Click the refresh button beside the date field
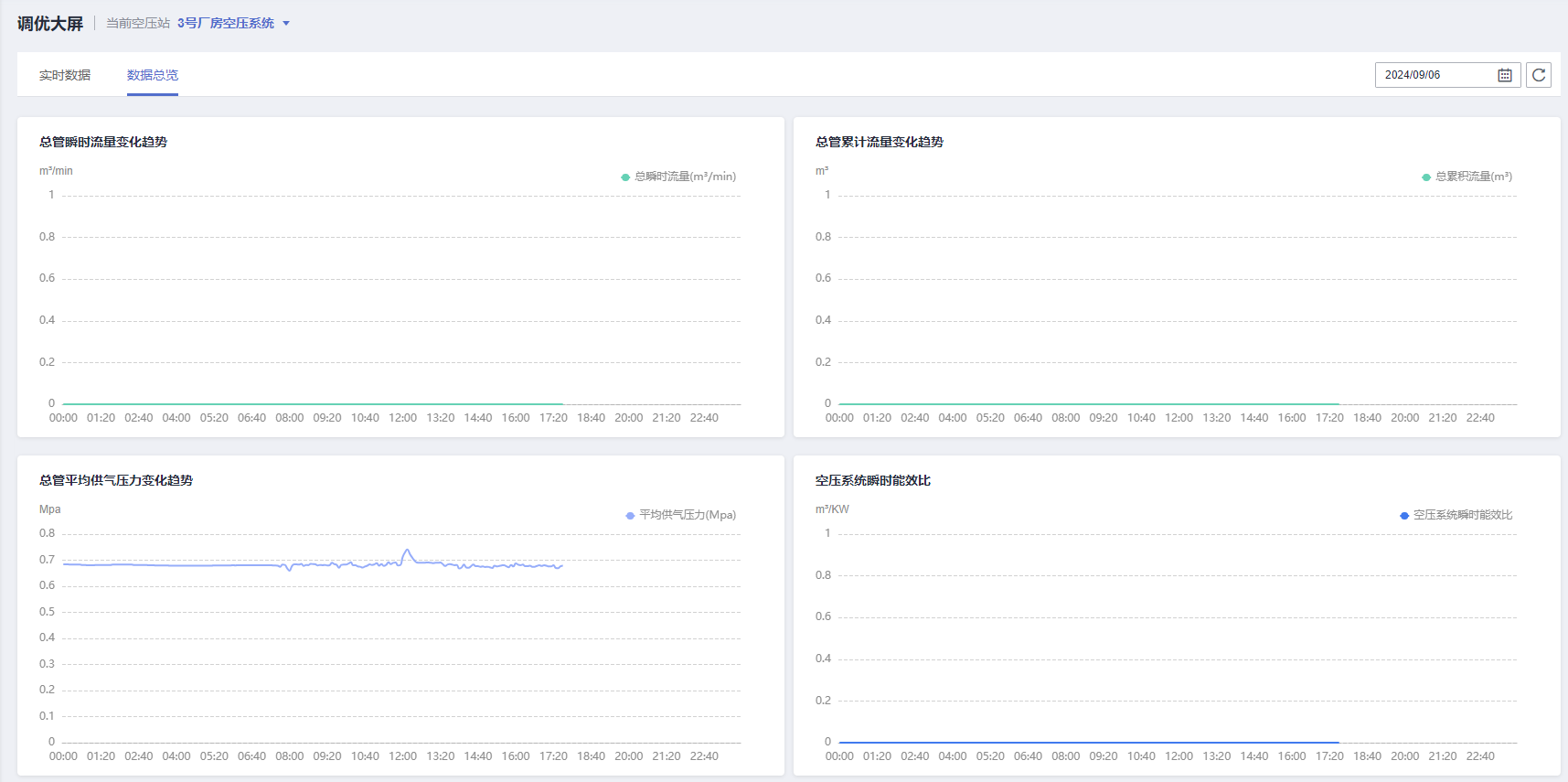The height and width of the screenshot is (782, 1568). 1539,75
